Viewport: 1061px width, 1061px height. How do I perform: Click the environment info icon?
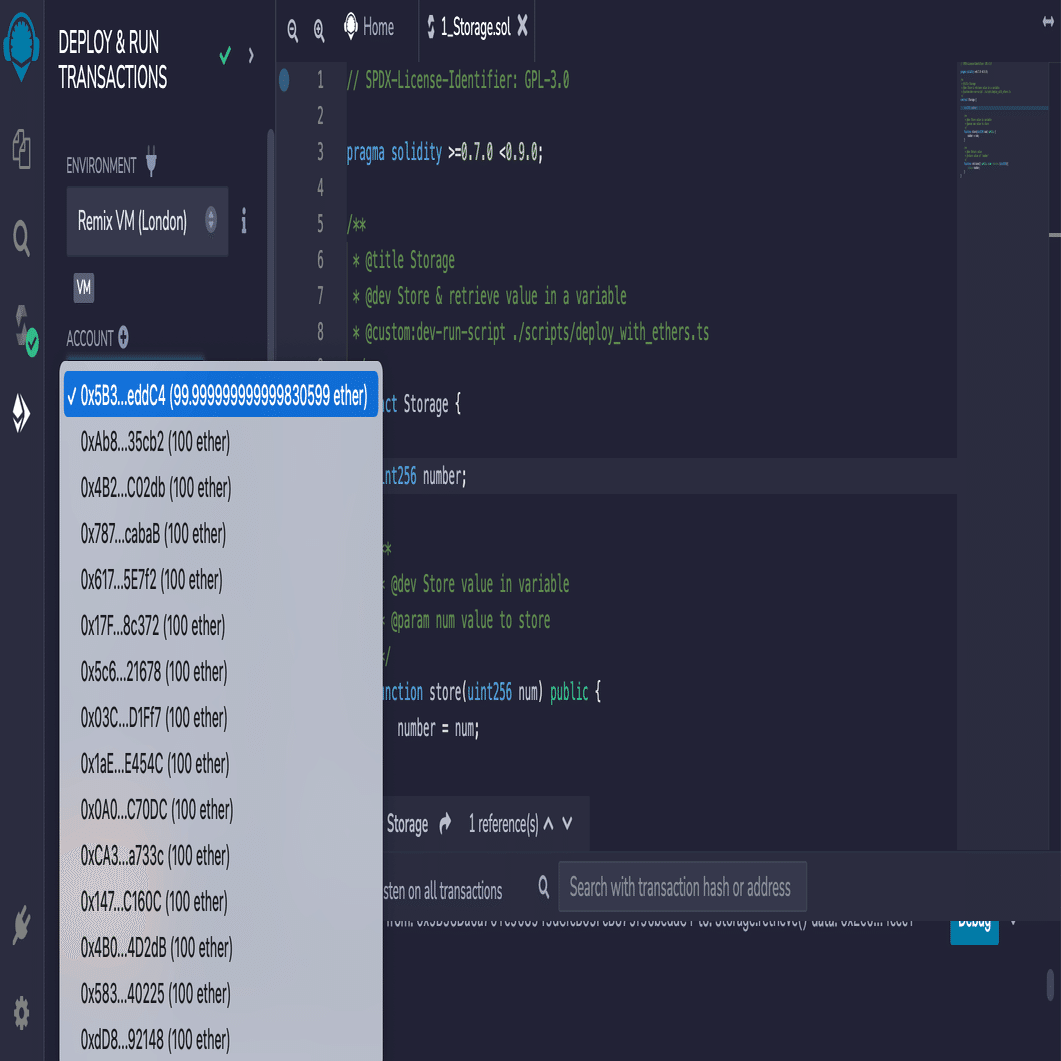[x=244, y=221]
